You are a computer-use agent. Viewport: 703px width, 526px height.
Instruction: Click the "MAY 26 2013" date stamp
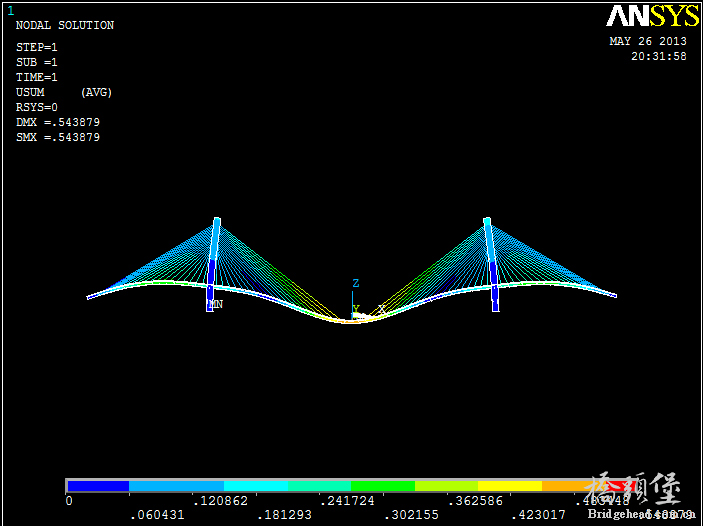point(648,41)
